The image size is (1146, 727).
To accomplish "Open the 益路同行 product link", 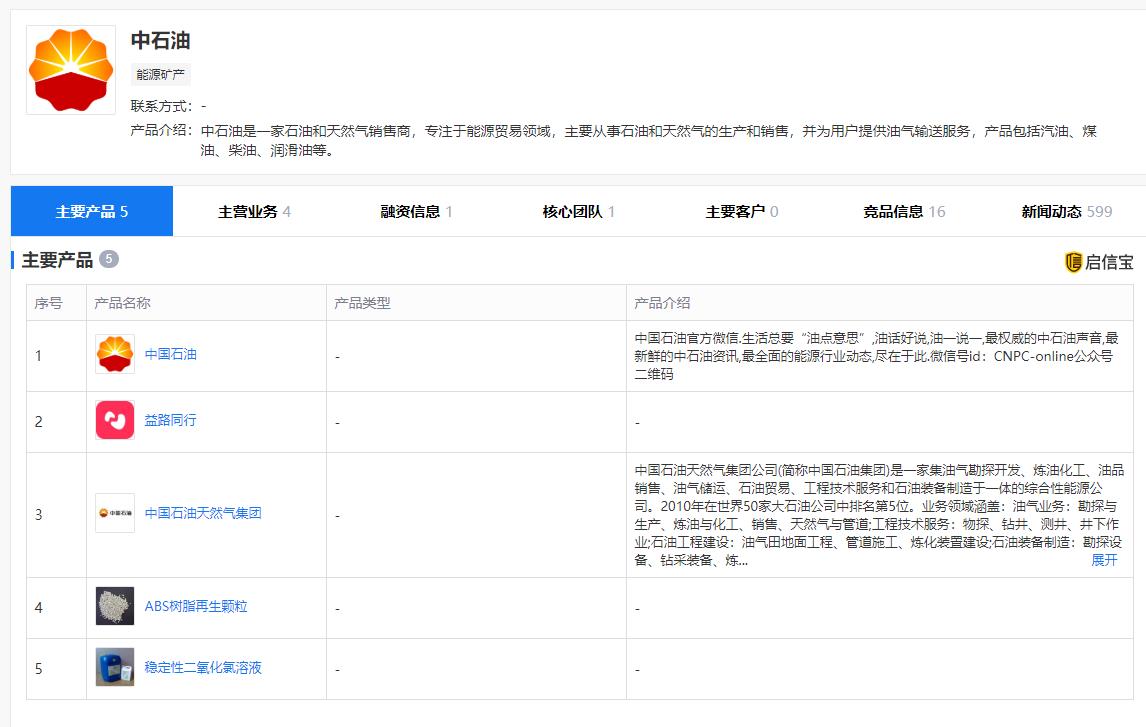I will point(170,420).
